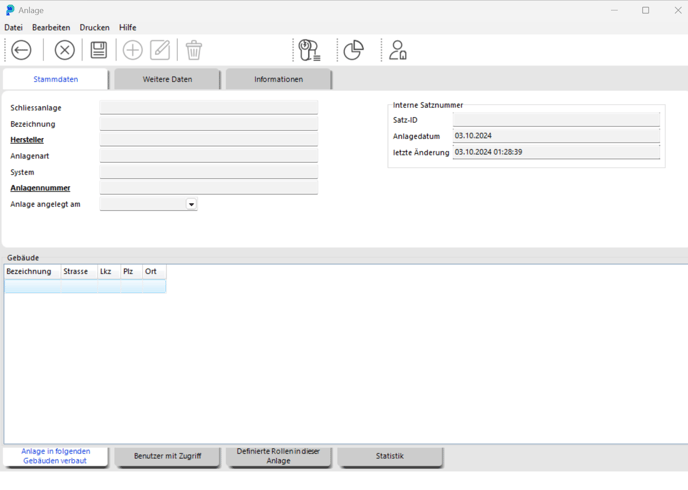Open the Anlagennummer label link
The width and height of the screenshot is (688, 490).
point(40,188)
